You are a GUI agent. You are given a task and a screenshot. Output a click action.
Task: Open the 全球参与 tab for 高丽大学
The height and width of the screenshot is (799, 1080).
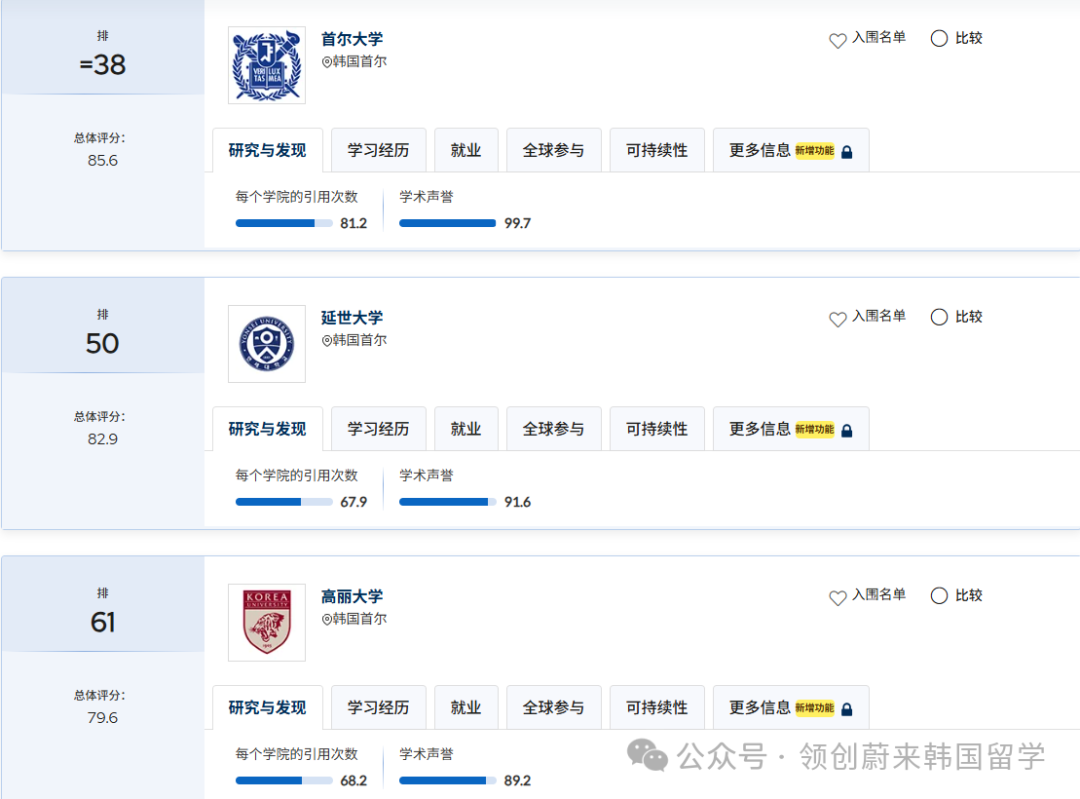[553, 708]
